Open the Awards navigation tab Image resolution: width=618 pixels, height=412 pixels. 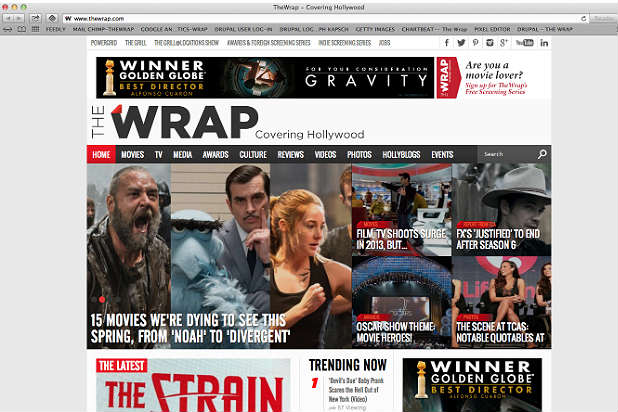[215, 155]
